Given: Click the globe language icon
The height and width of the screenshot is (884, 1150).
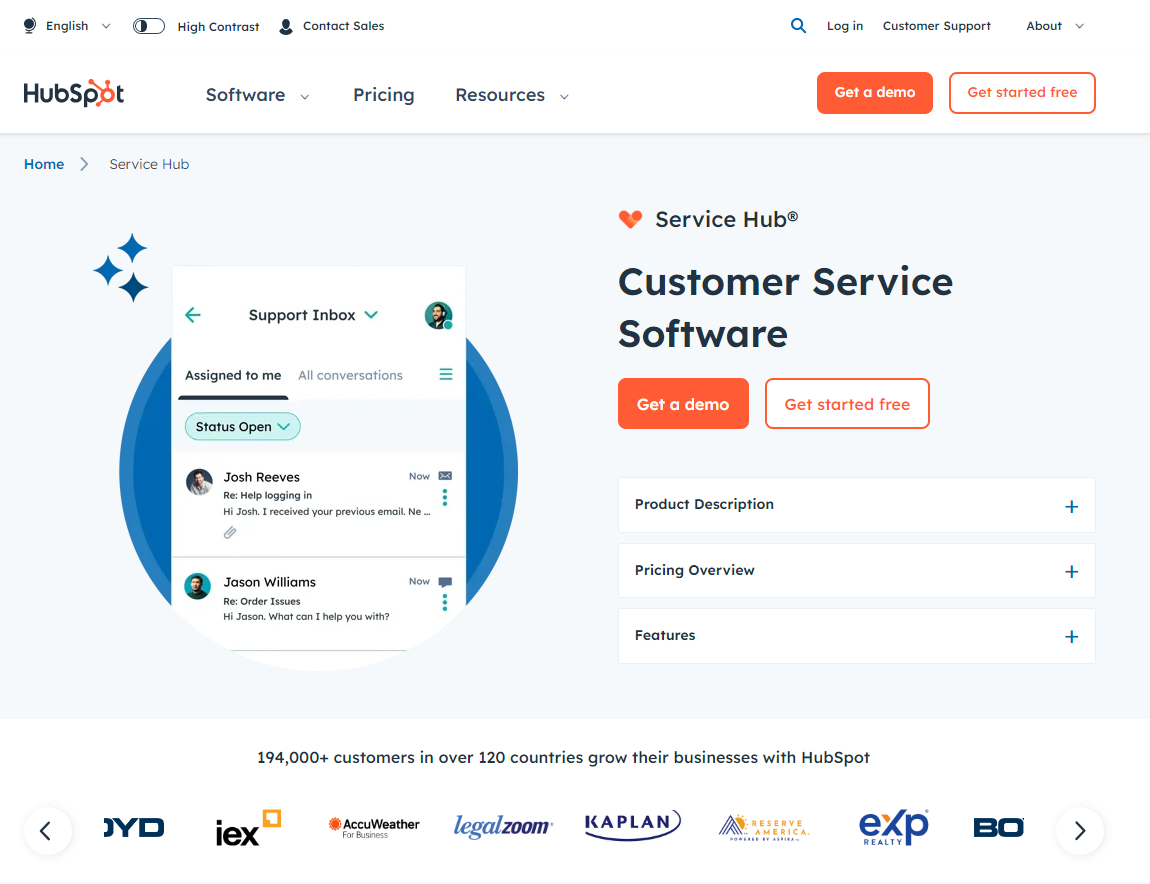Looking at the screenshot, I should (x=29, y=26).
